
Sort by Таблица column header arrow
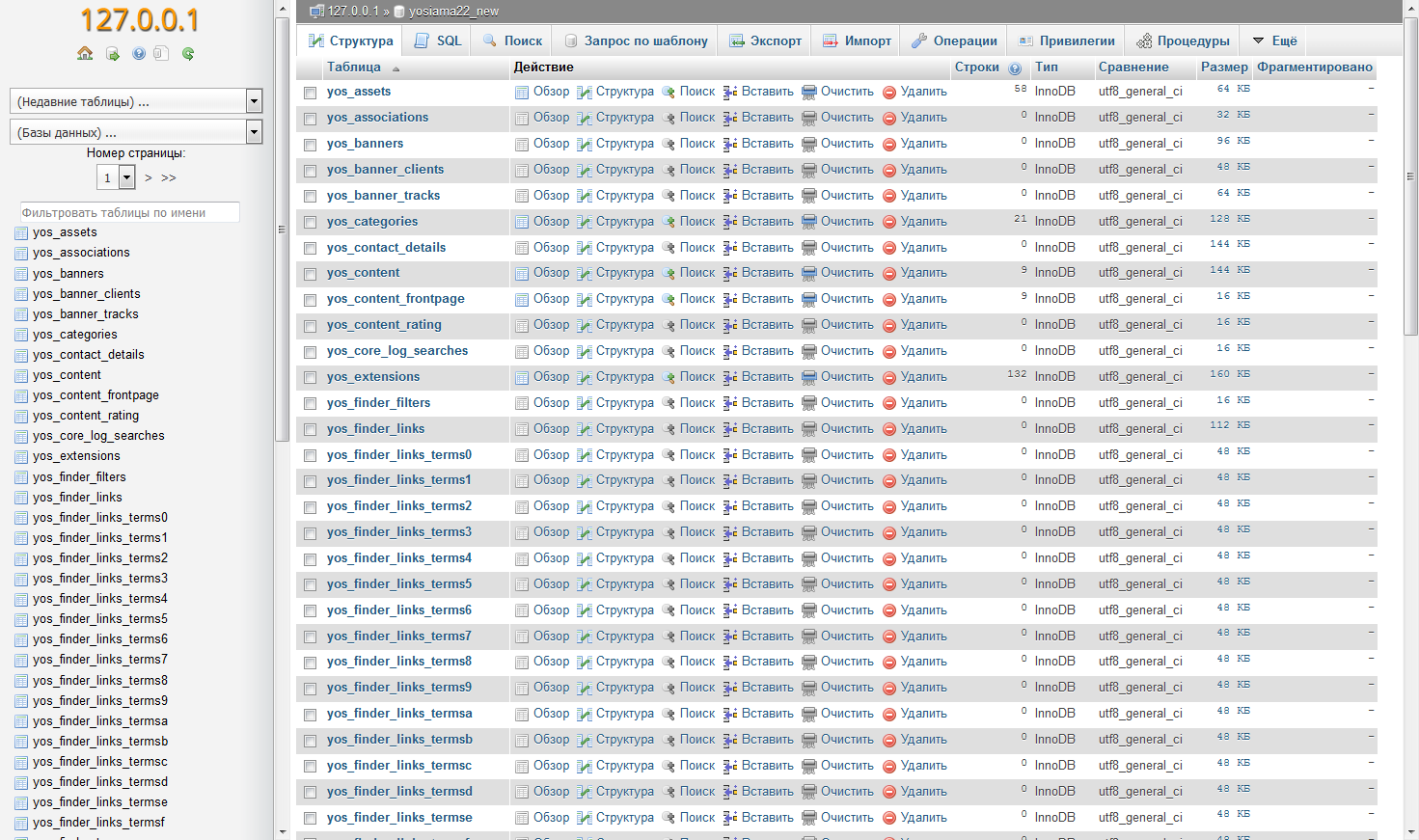396,68
